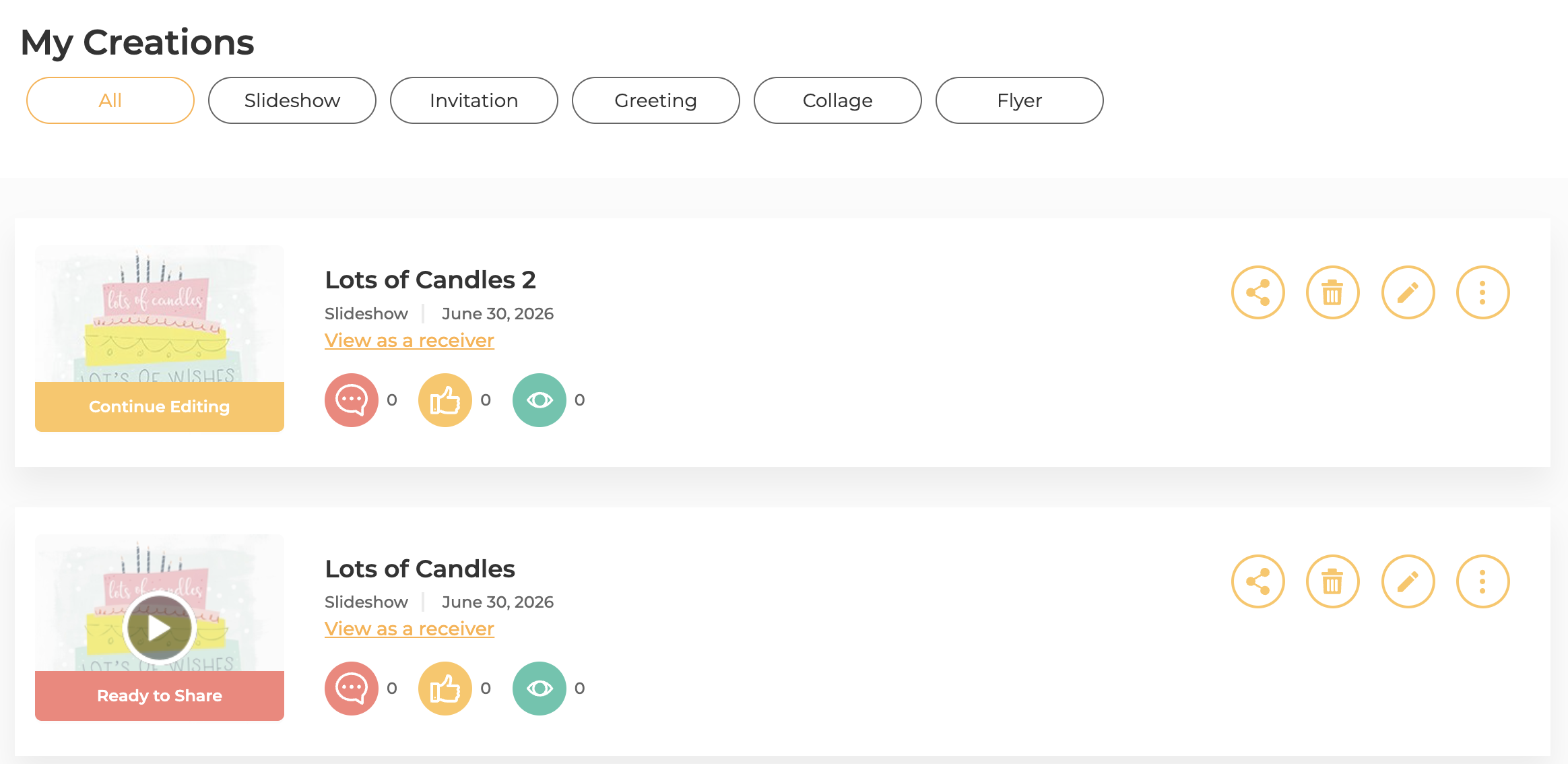Image resolution: width=1568 pixels, height=764 pixels.
Task: Delete Lots of Candles 2 via trash icon
Action: (x=1333, y=292)
